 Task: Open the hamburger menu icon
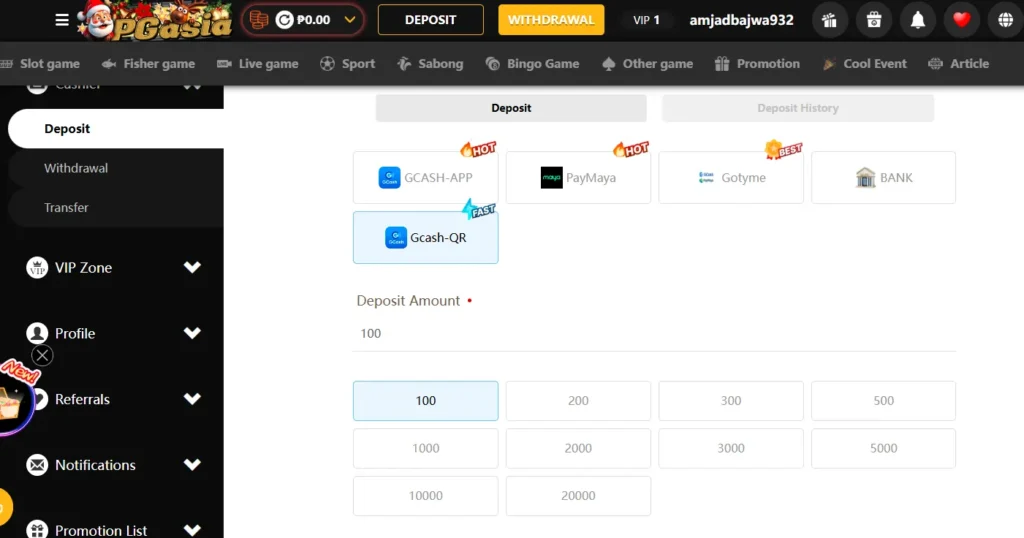pos(62,20)
